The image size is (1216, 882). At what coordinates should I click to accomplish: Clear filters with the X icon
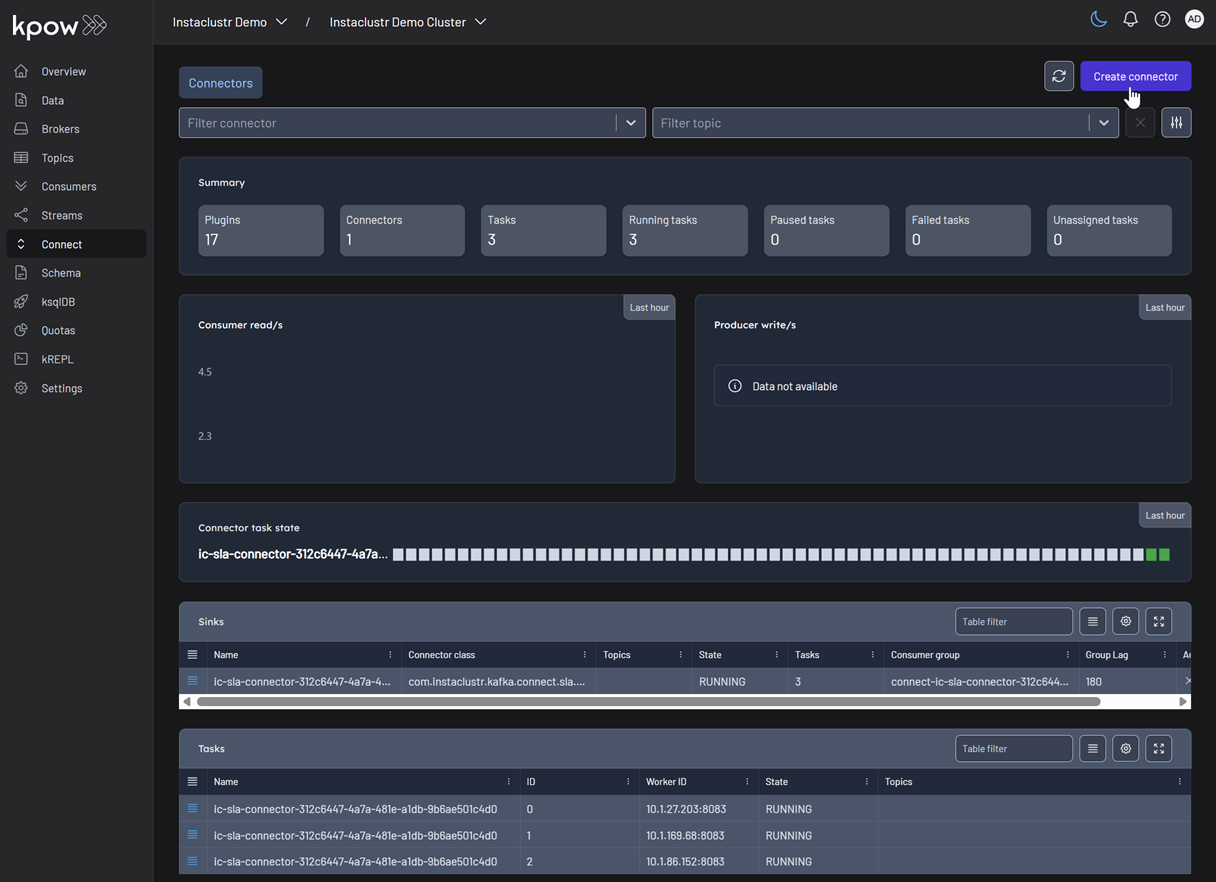(x=1140, y=122)
